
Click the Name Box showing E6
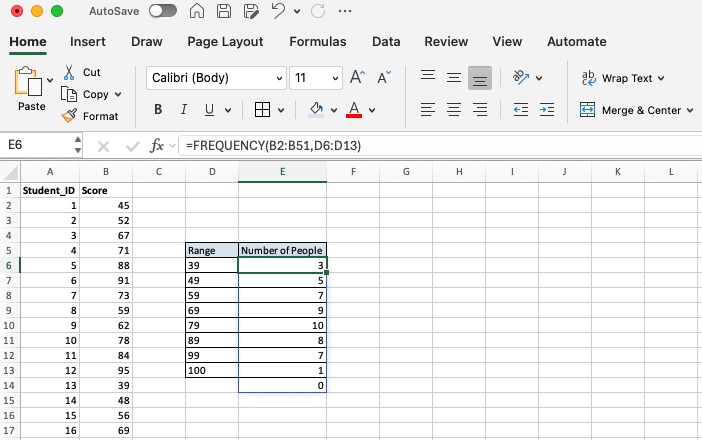pos(36,146)
